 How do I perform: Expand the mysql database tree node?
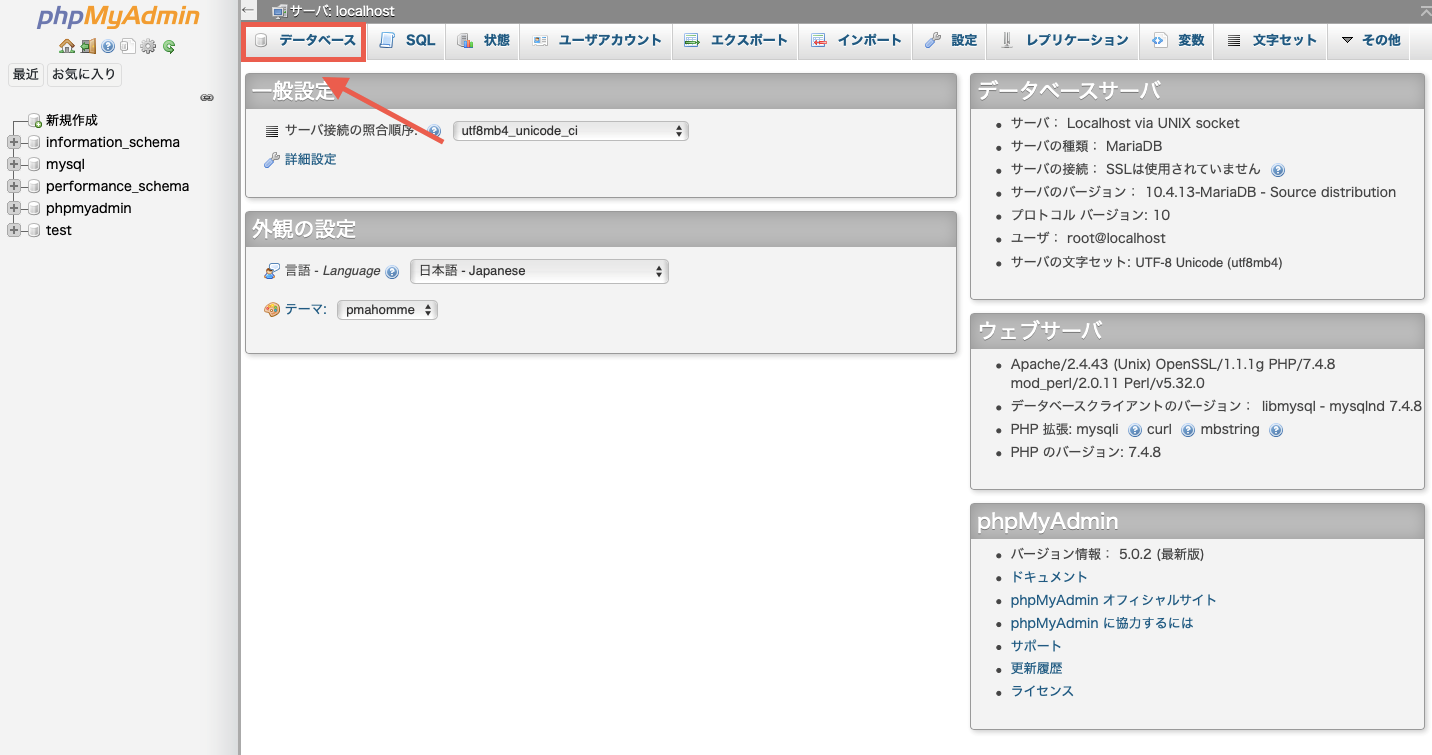14,164
